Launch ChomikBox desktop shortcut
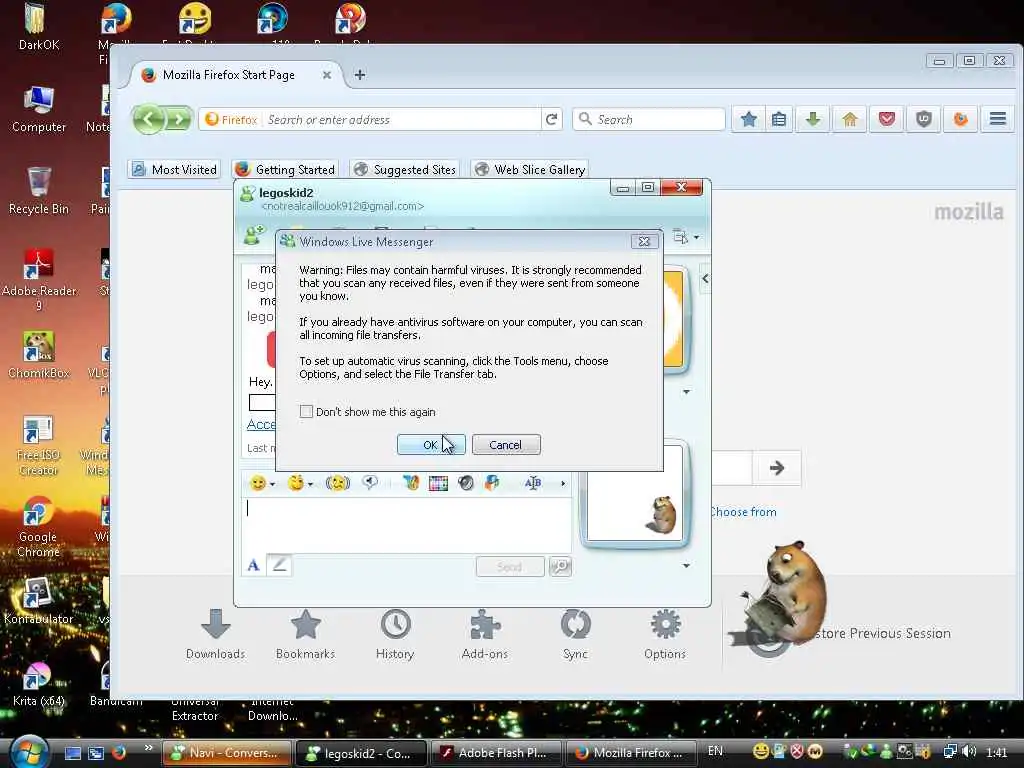Screen dimensions: 1024x768 pos(39,355)
